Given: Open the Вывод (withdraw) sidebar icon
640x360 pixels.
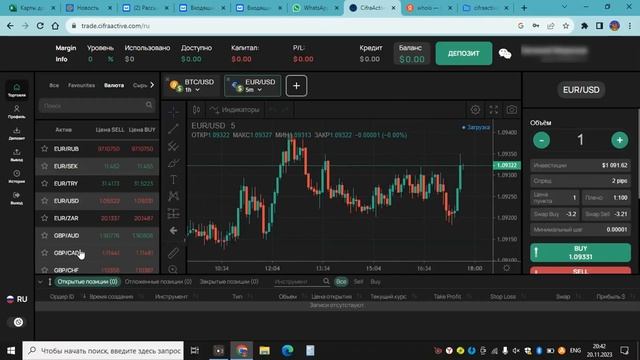Looking at the screenshot, I should pos(17,155).
